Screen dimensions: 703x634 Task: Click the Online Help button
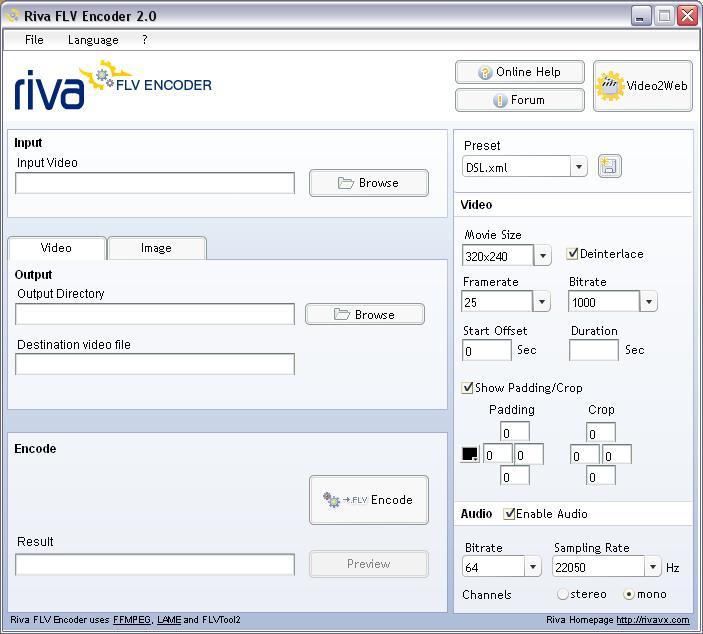coord(520,72)
